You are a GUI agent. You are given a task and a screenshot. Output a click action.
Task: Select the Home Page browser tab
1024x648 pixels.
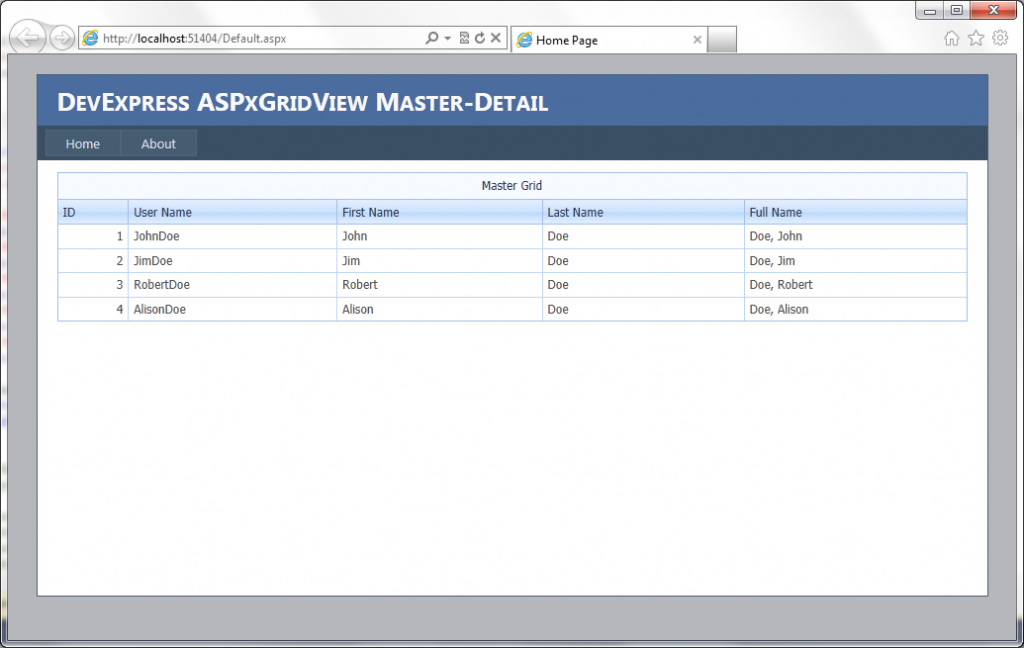click(x=600, y=40)
